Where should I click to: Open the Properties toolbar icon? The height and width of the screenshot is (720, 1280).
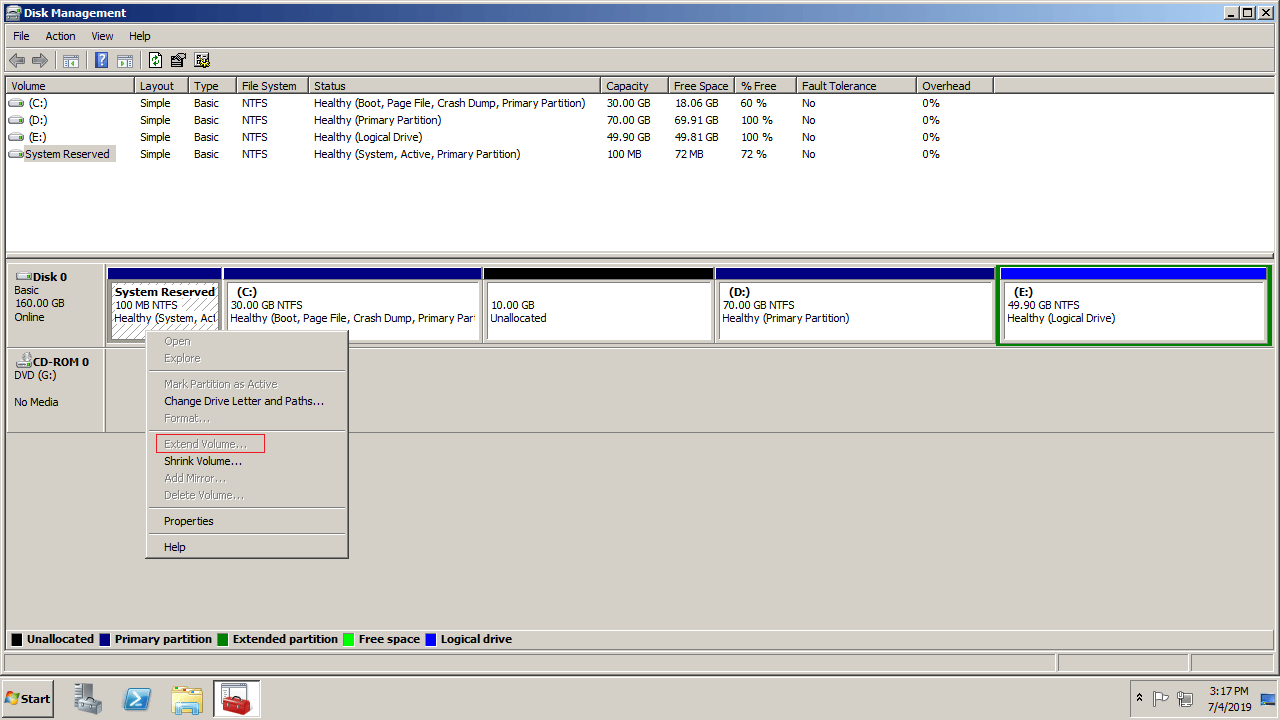(x=179, y=60)
